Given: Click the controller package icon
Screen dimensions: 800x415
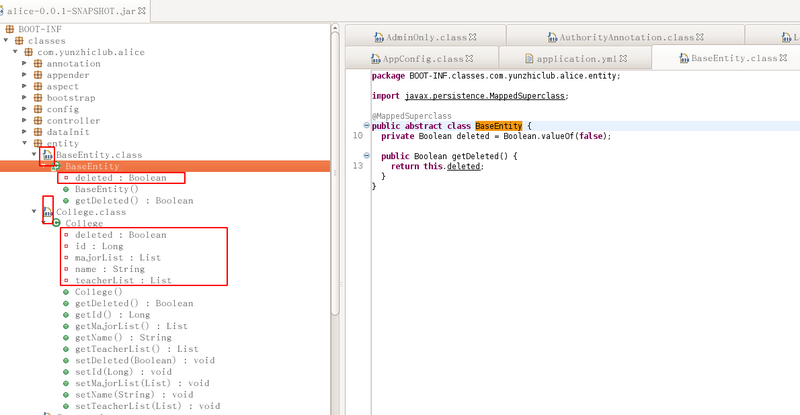Looking at the screenshot, I should (38, 120).
